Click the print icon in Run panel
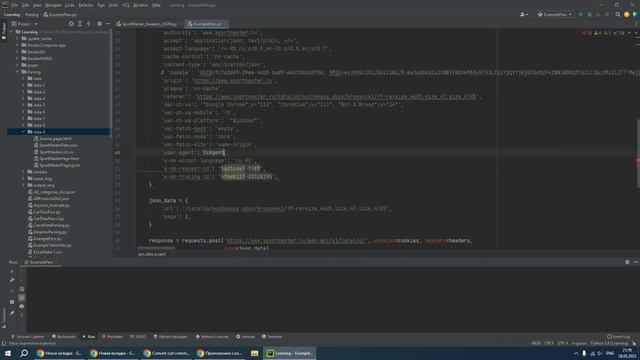Image resolution: width=640 pixels, height=360 pixels. click(x=21, y=306)
